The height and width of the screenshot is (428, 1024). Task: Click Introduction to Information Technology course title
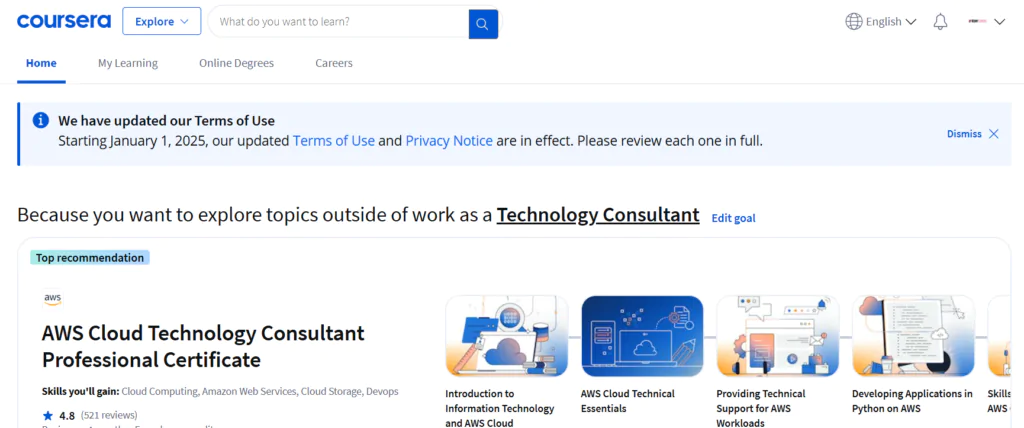[x=500, y=408]
